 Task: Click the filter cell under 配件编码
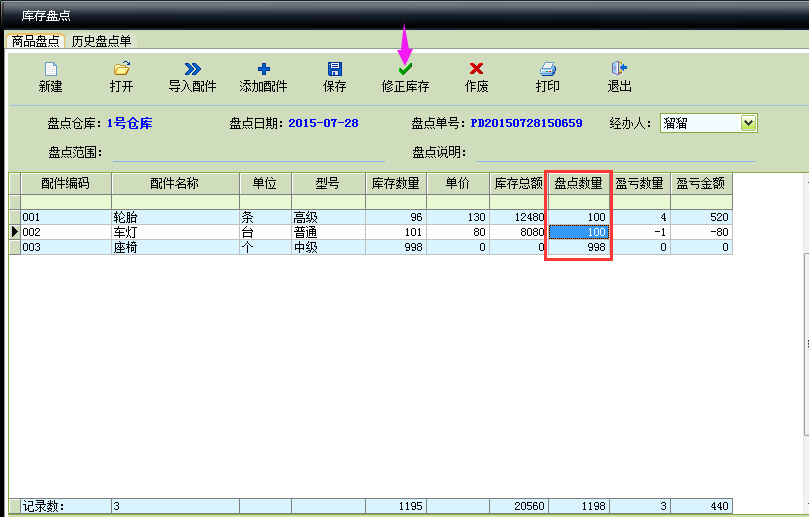pos(66,202)
